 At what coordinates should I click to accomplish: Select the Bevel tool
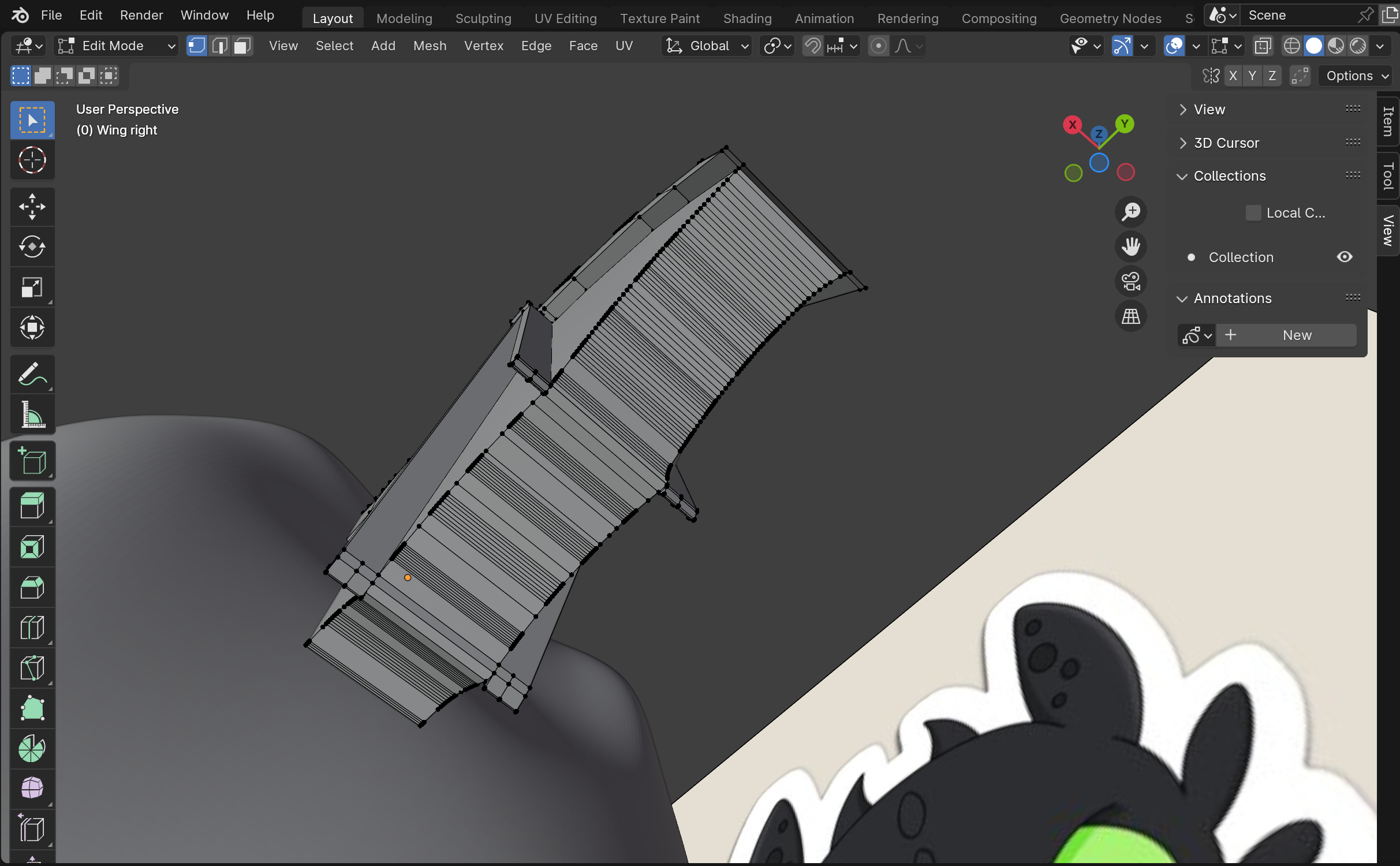click(x=32, y=588)
